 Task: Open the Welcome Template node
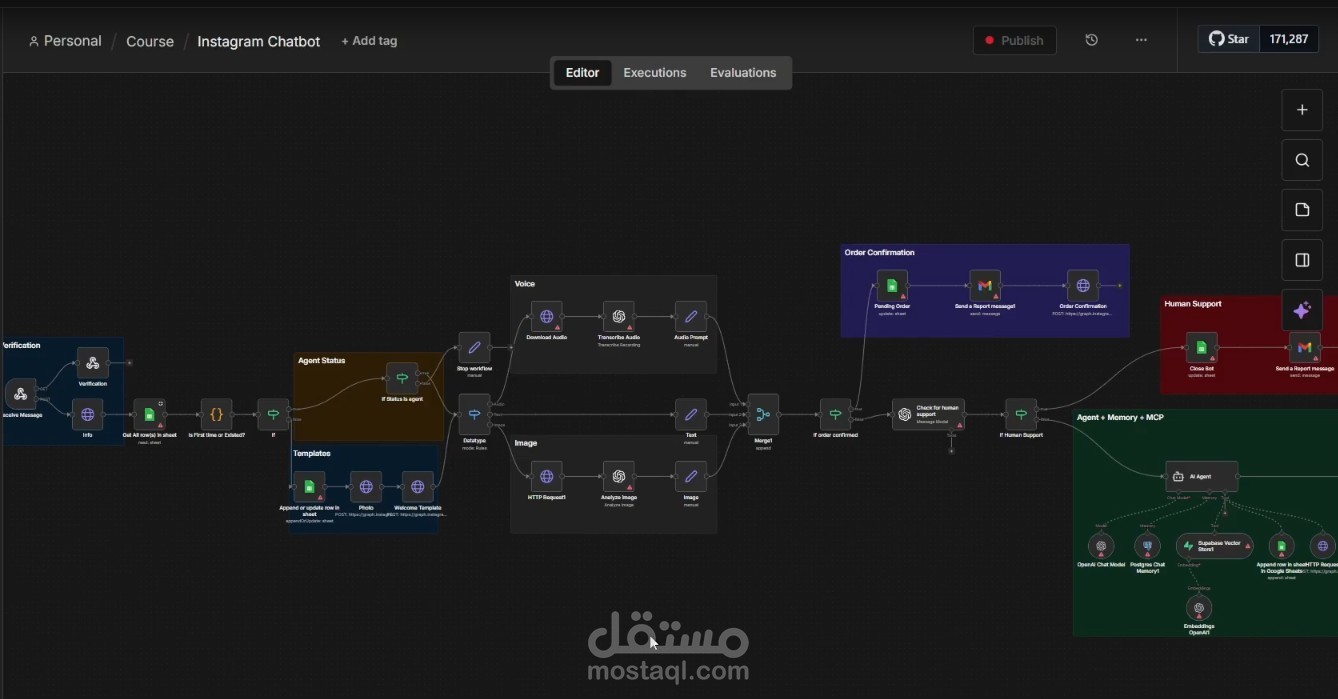click(x=417, y=487)
